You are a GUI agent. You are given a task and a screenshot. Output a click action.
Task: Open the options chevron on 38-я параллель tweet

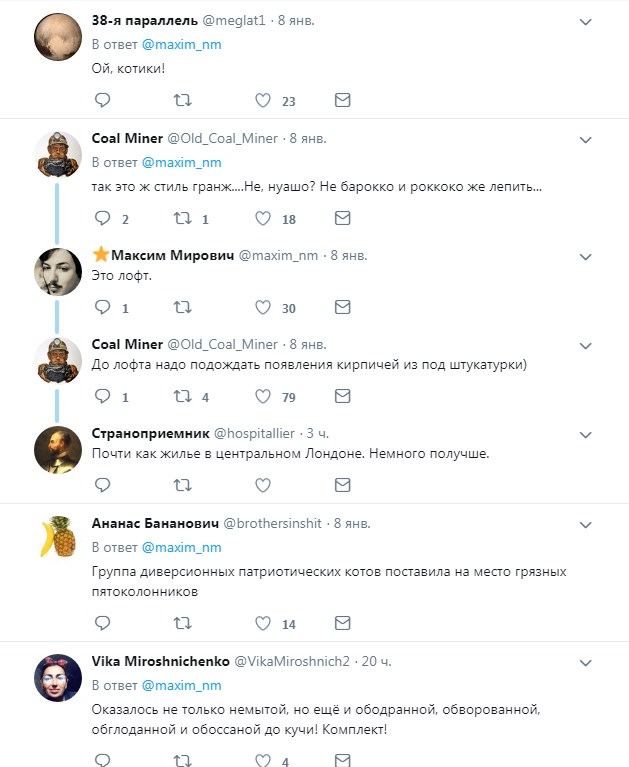[585, 20]
